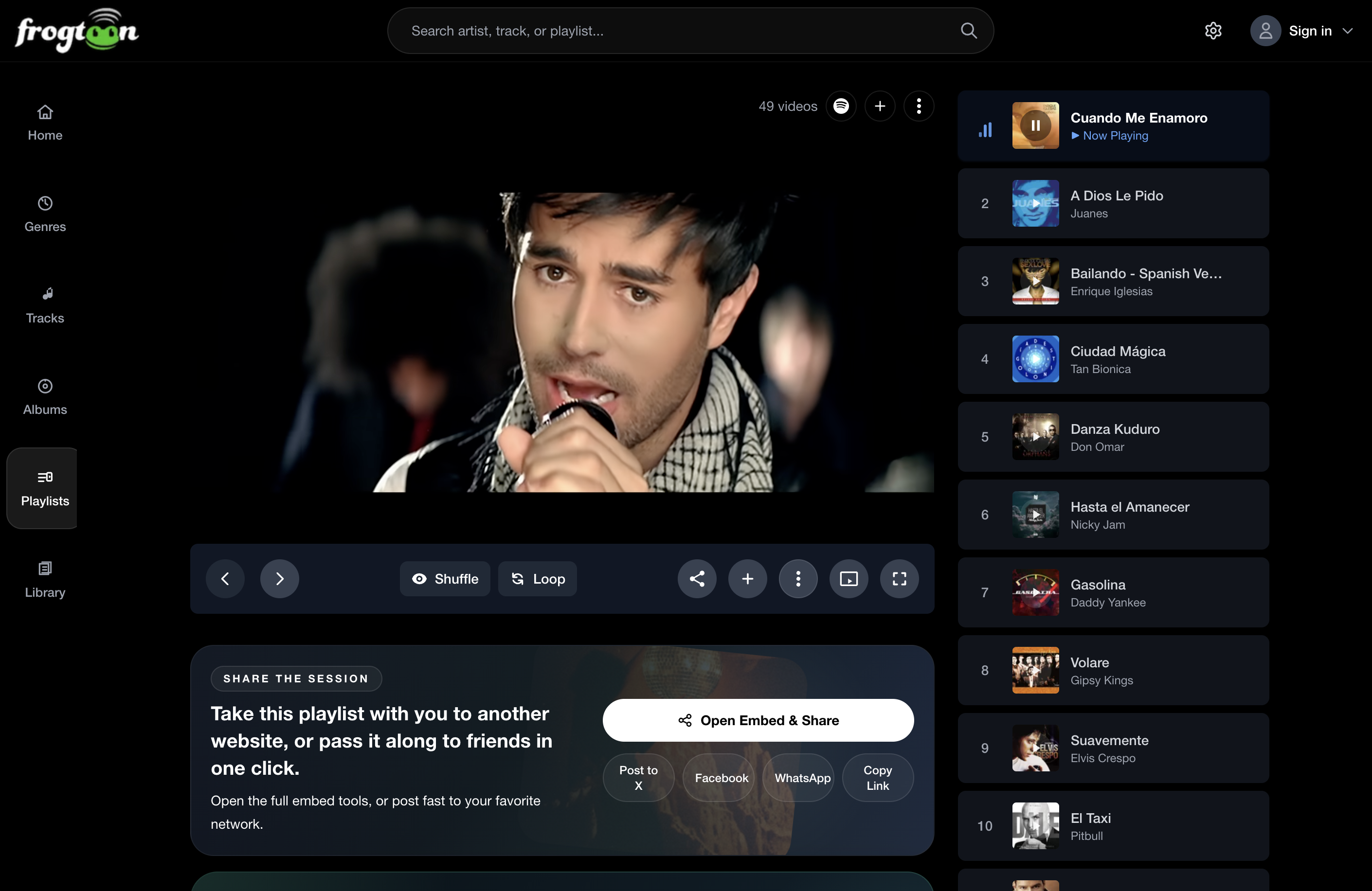Image resolution: width=1372 pixels, height=891 pixels.
Task: Click the Spotify icon beside 49 videos
Action: pos(841,106)
